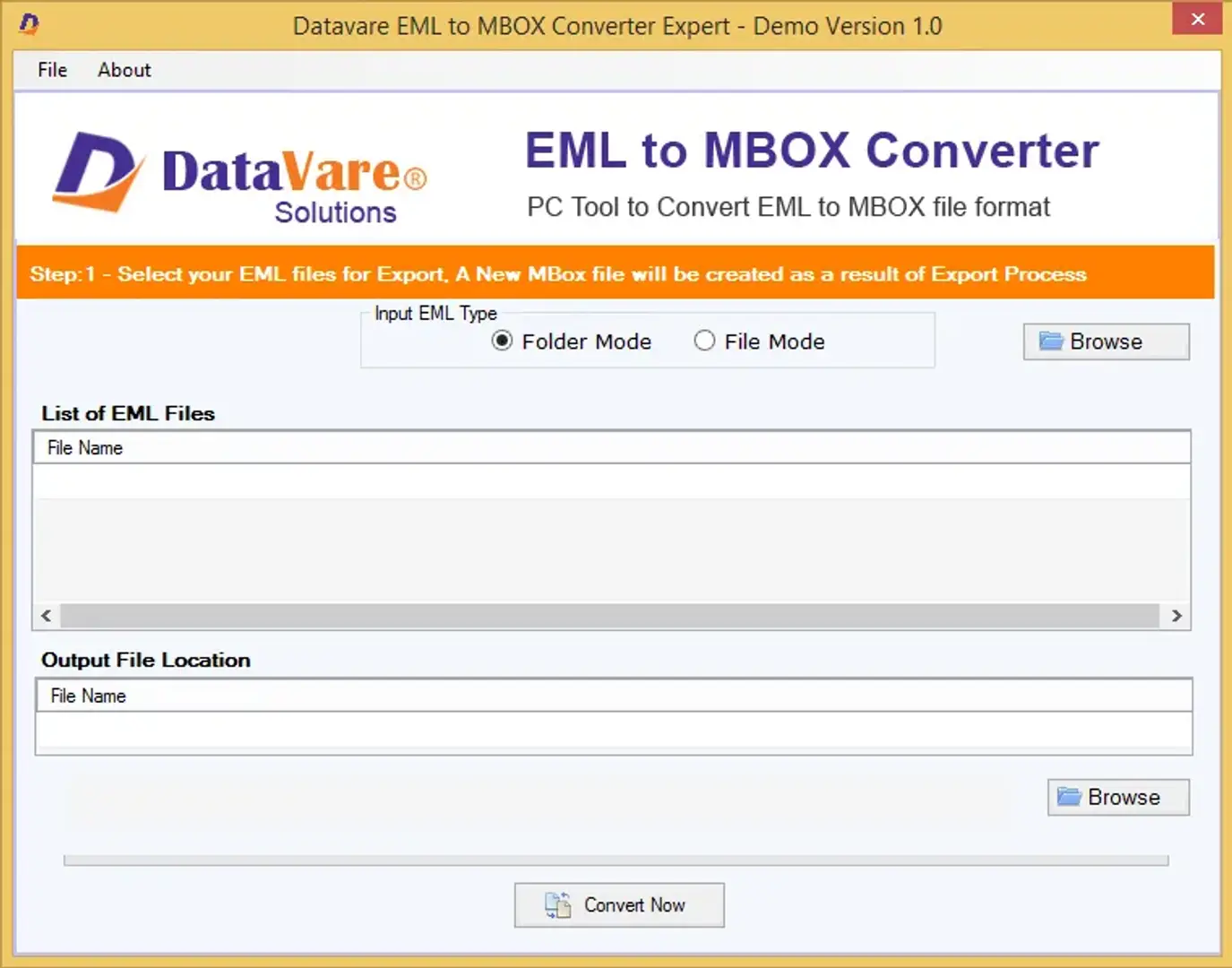Click the right scroll arrow of EML list

click(1176, 616)
